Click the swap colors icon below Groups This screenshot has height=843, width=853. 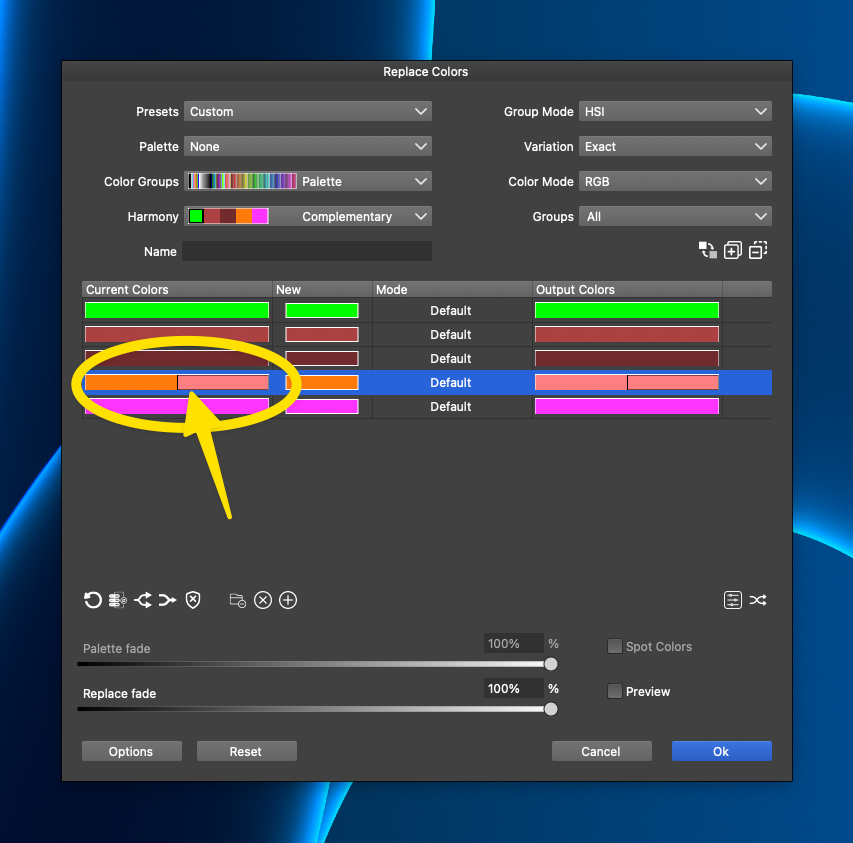[x=707, y=251]
